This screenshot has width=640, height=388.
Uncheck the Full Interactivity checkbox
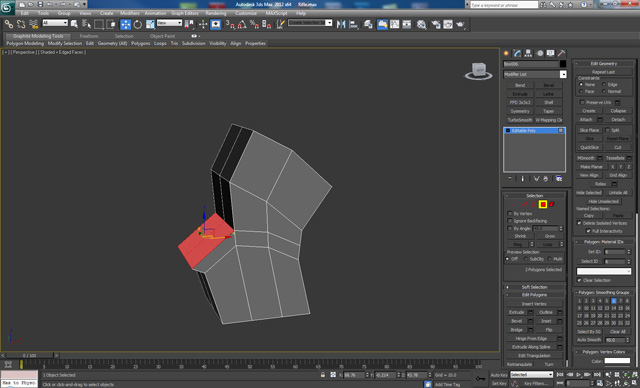click(588, 231)
